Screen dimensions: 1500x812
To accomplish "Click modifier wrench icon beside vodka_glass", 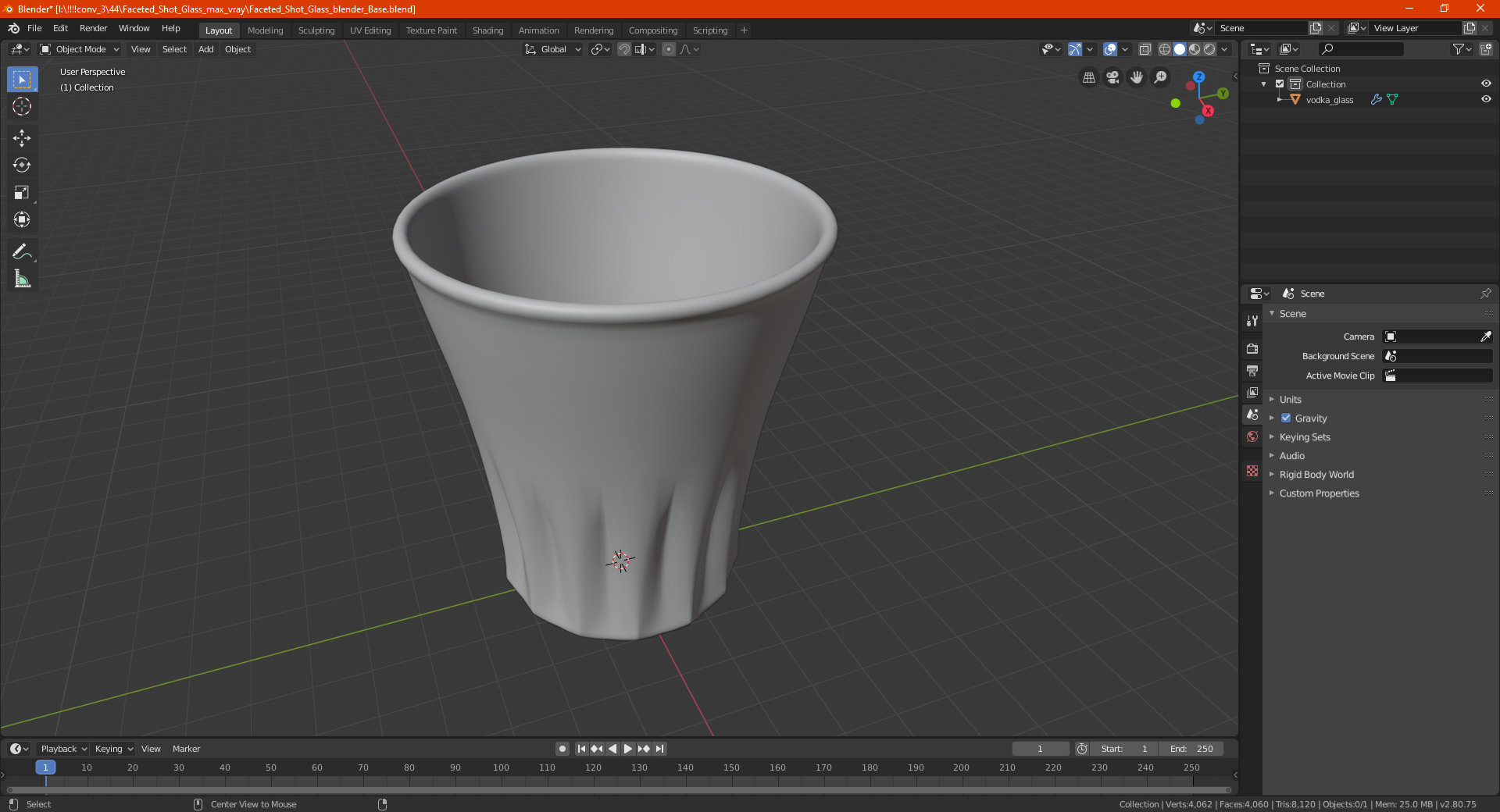I will (1377, 99).
